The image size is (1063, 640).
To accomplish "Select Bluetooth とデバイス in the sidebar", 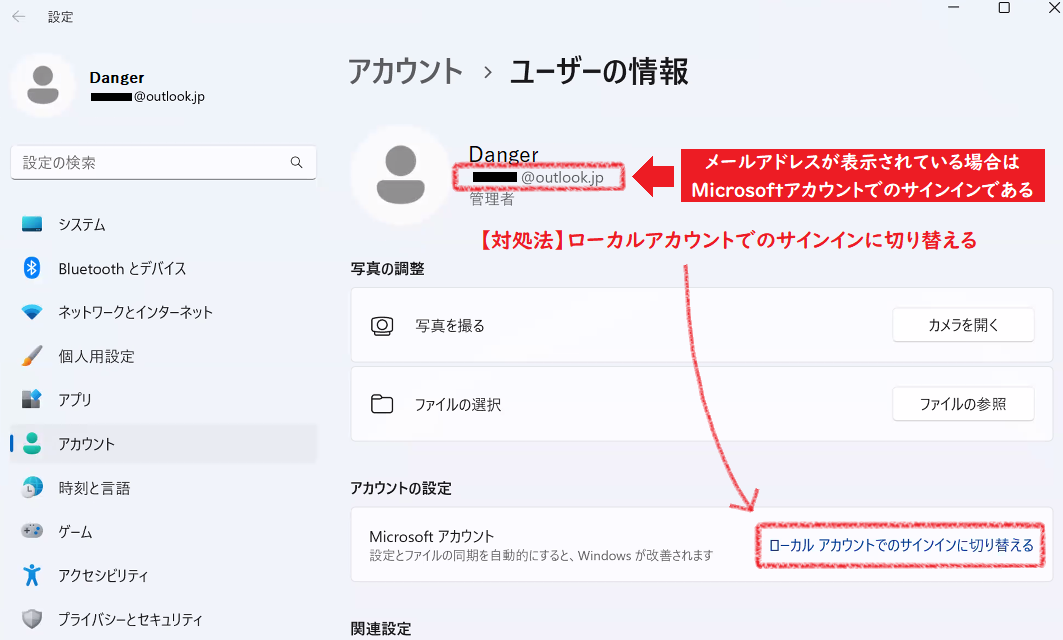I will (120, 267).
